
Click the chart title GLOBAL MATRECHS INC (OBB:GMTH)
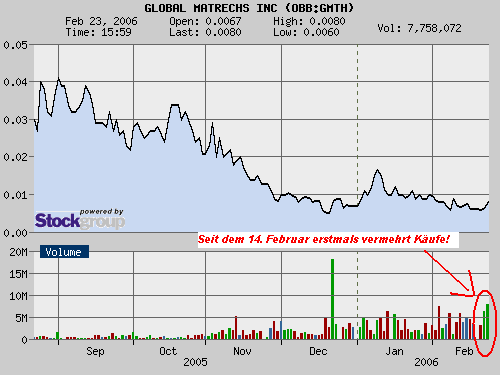click(x=249, y=8)
